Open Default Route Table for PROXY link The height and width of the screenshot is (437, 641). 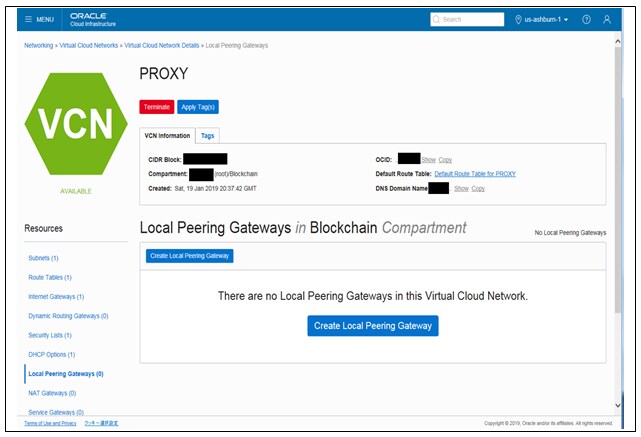(x=475, y=174)
